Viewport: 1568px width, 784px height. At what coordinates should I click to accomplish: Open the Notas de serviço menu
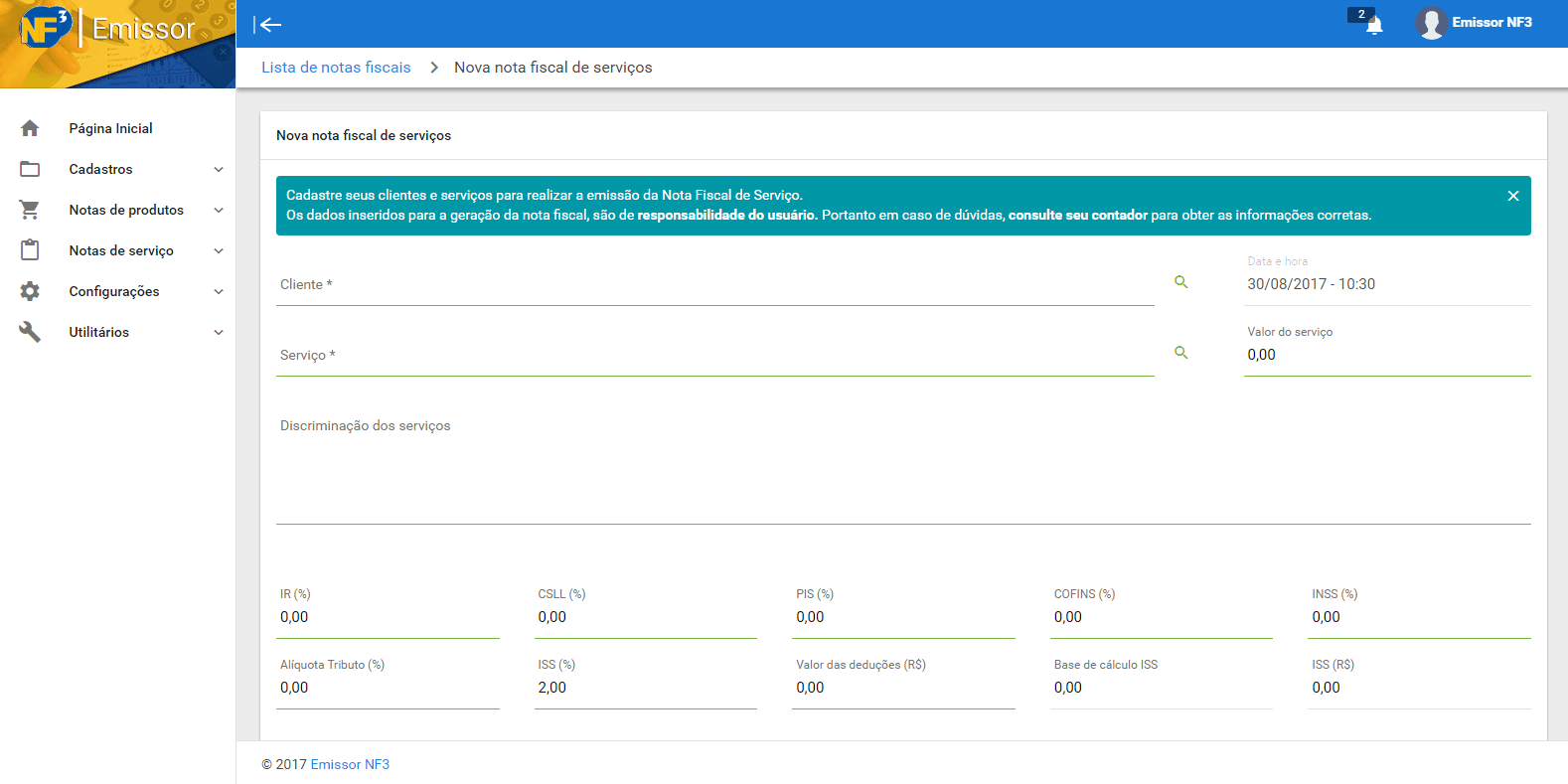click(121, 251)
